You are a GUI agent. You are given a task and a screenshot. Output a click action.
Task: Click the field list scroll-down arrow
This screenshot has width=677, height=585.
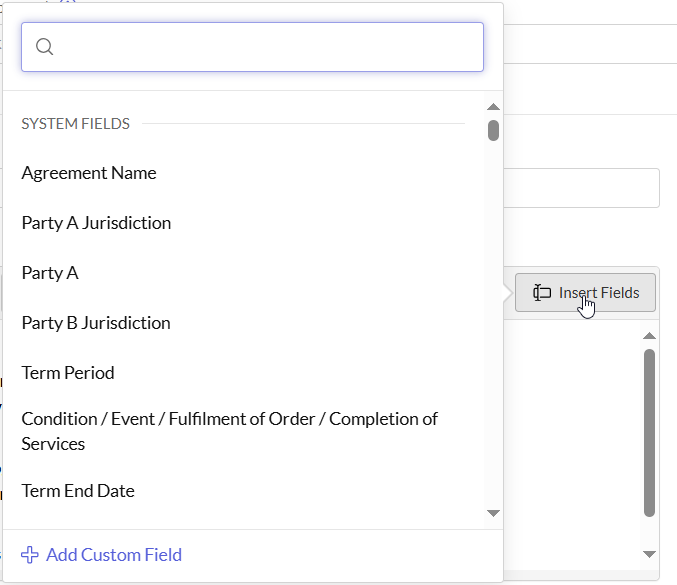(493, 513)
